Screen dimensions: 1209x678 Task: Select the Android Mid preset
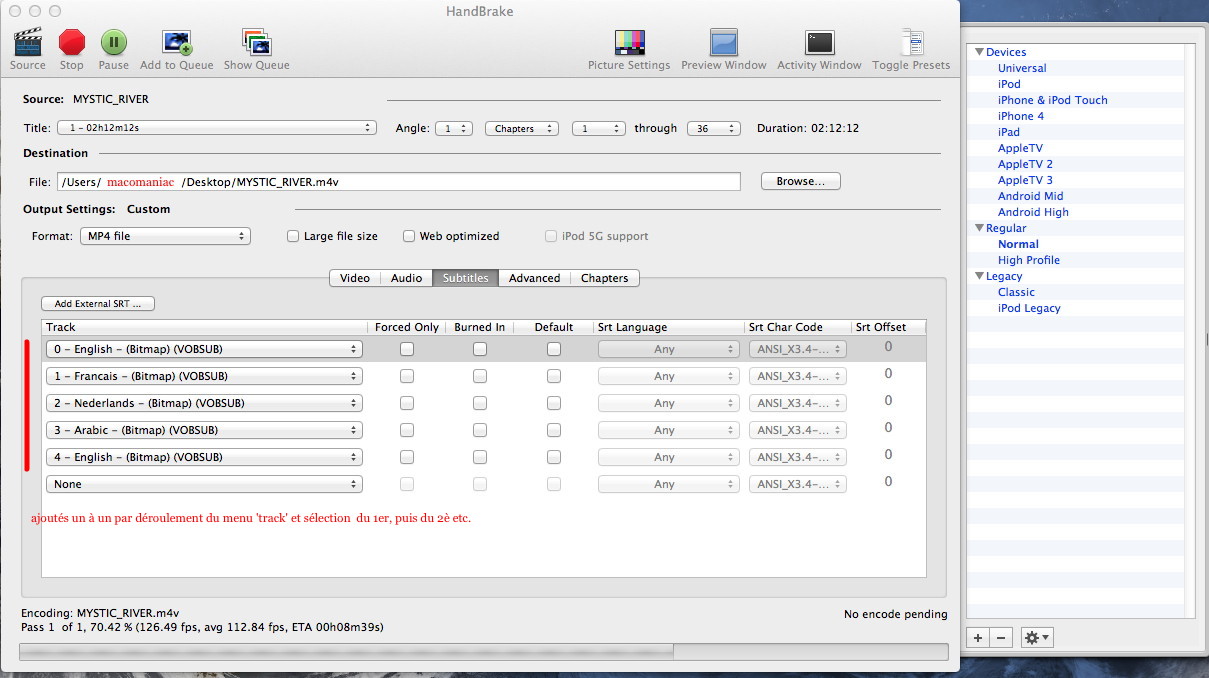tap(1031, 196)
